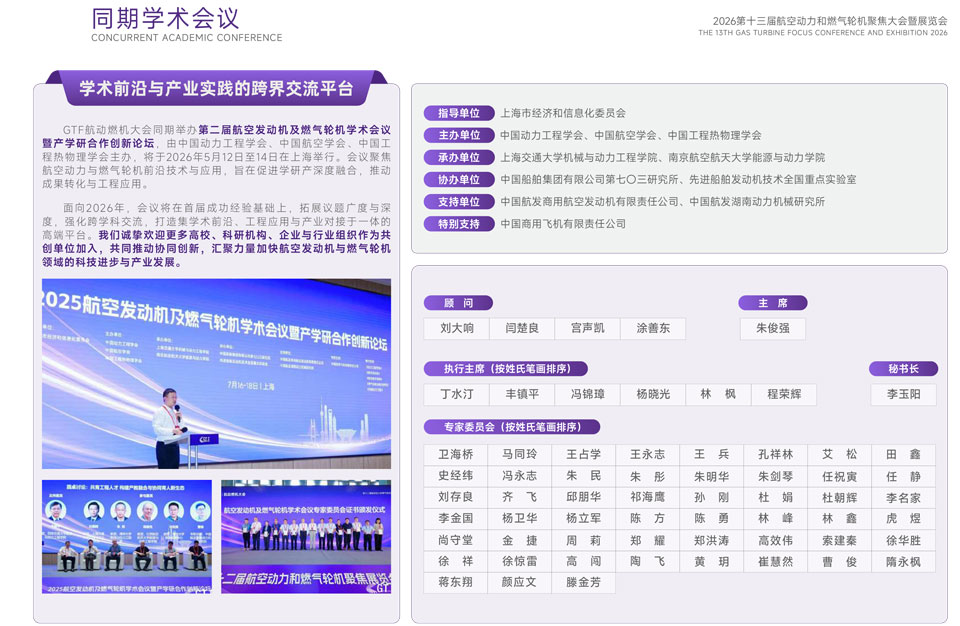Click the 上海市经济和信息化委员会 text

click(x=563, y=114)
